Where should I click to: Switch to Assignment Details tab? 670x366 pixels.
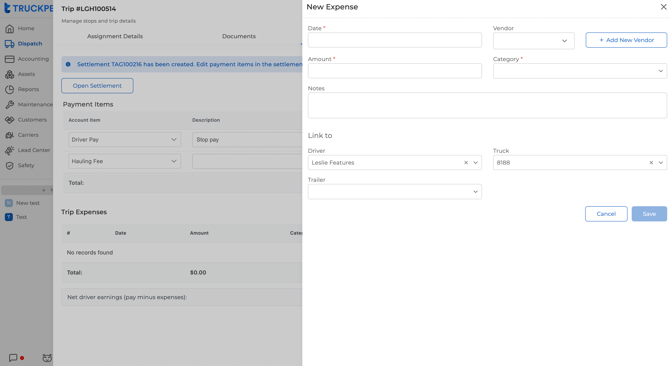click(x=115, y=36)
